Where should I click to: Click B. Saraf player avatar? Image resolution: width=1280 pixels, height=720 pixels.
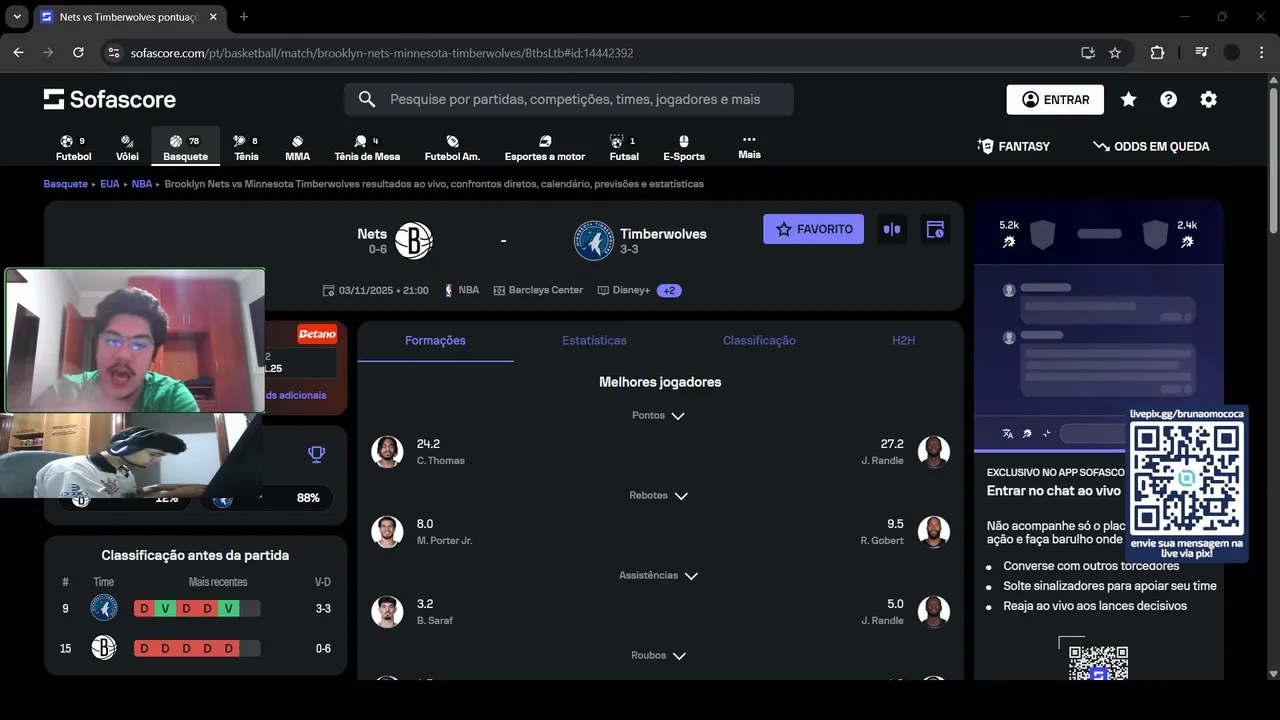click(387, 612)
